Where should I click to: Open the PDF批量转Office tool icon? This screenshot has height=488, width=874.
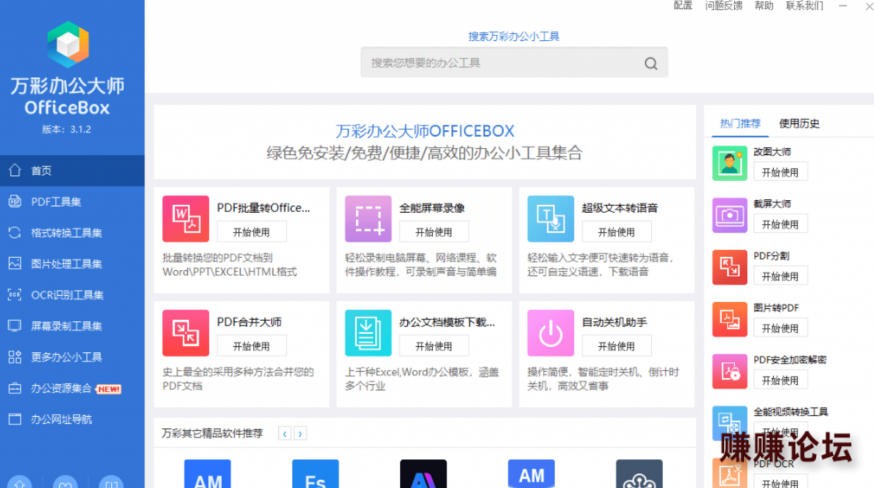pyautogui.click(x=186, y=219)
